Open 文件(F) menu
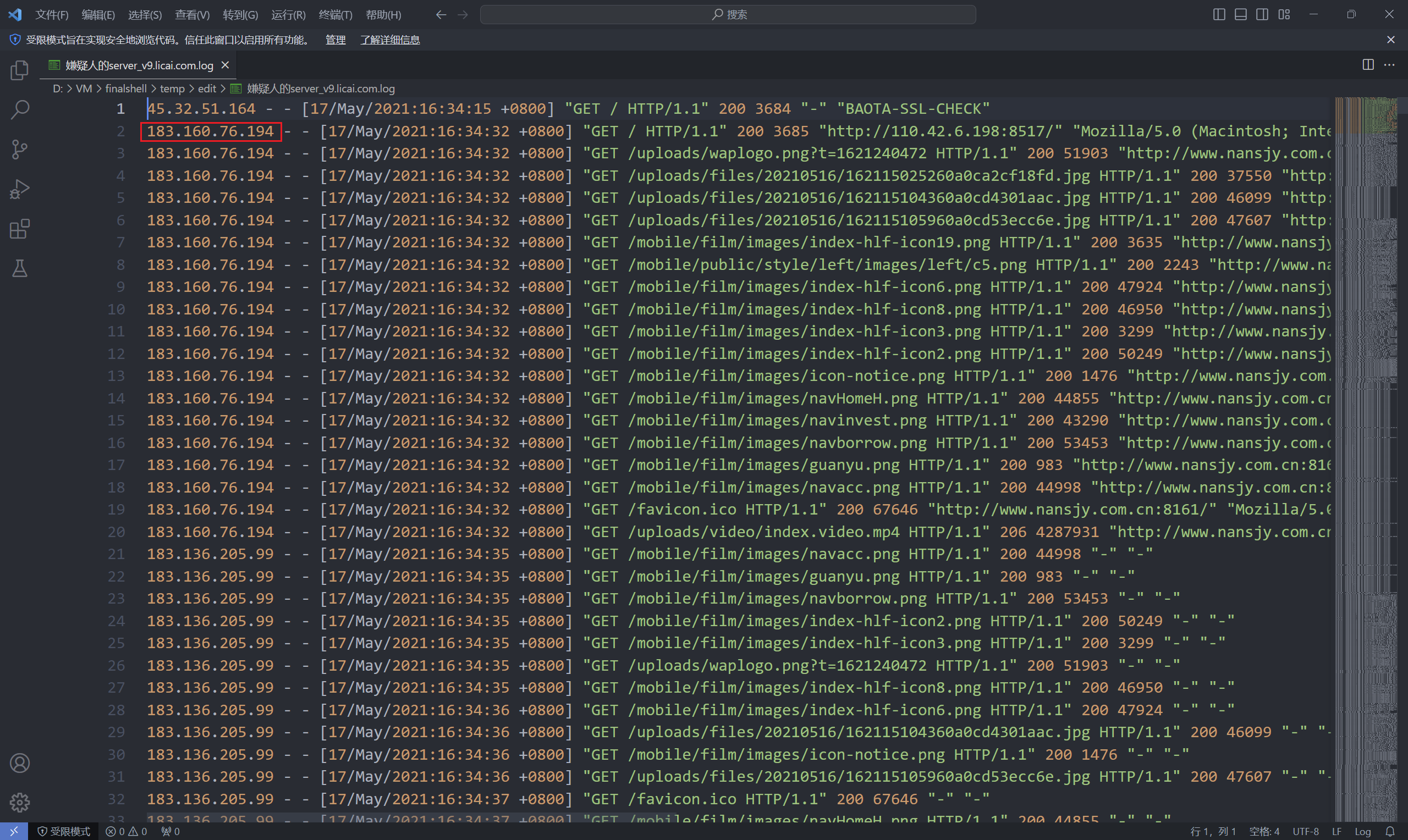The image size is (1408, 840). 52,15
